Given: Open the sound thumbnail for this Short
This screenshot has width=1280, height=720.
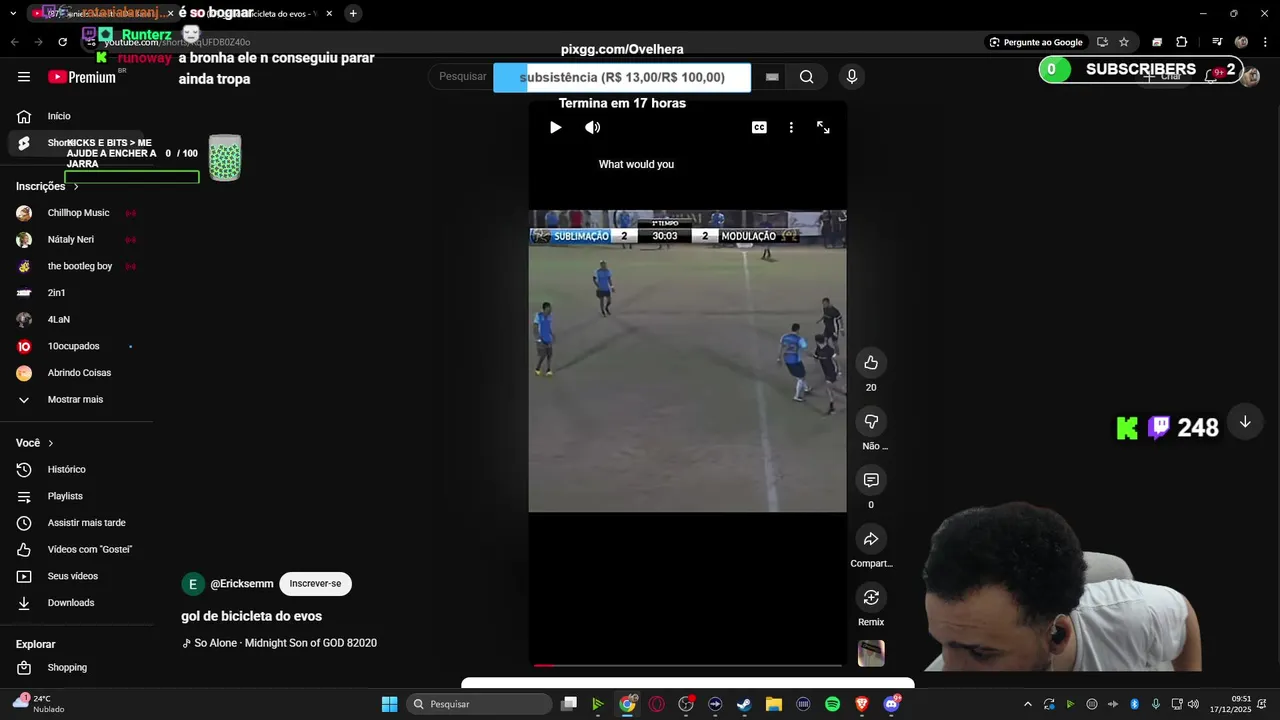Looking at the screenshot, I should (871, 653).
